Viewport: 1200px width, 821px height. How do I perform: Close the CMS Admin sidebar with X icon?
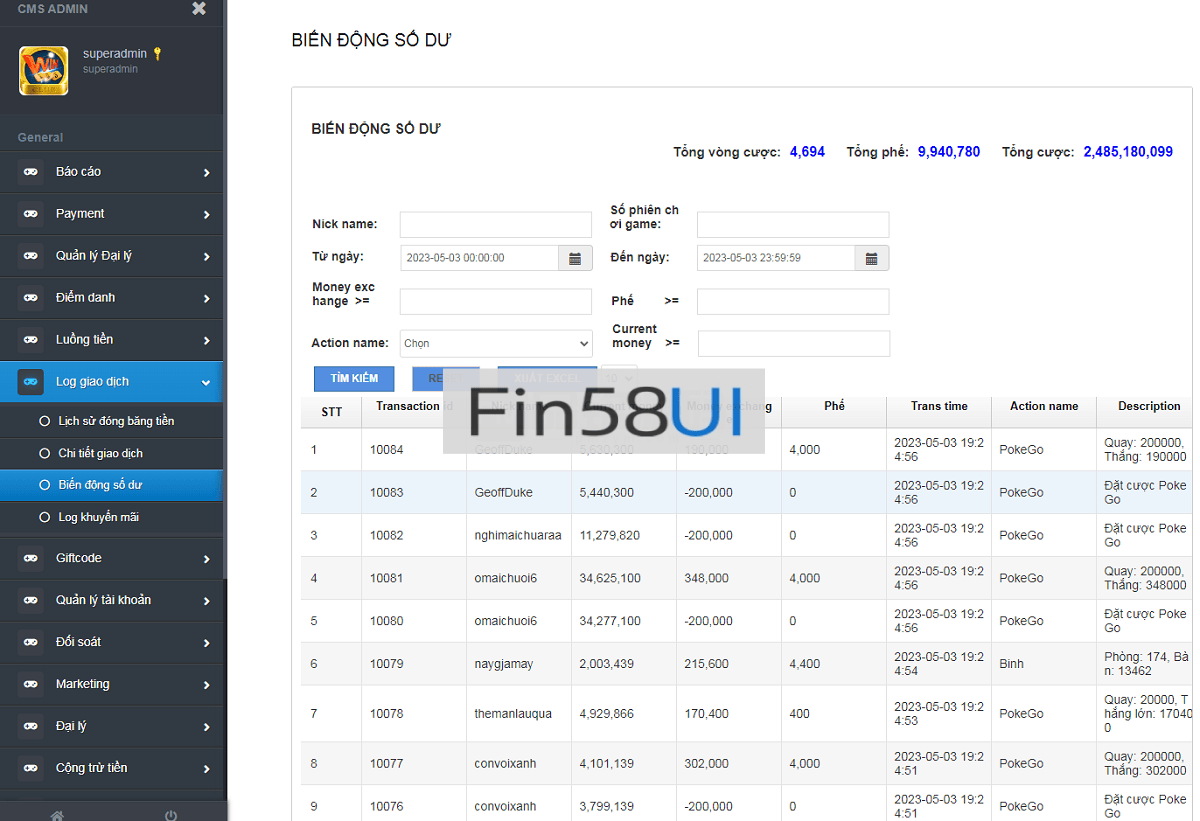[199, 9]
